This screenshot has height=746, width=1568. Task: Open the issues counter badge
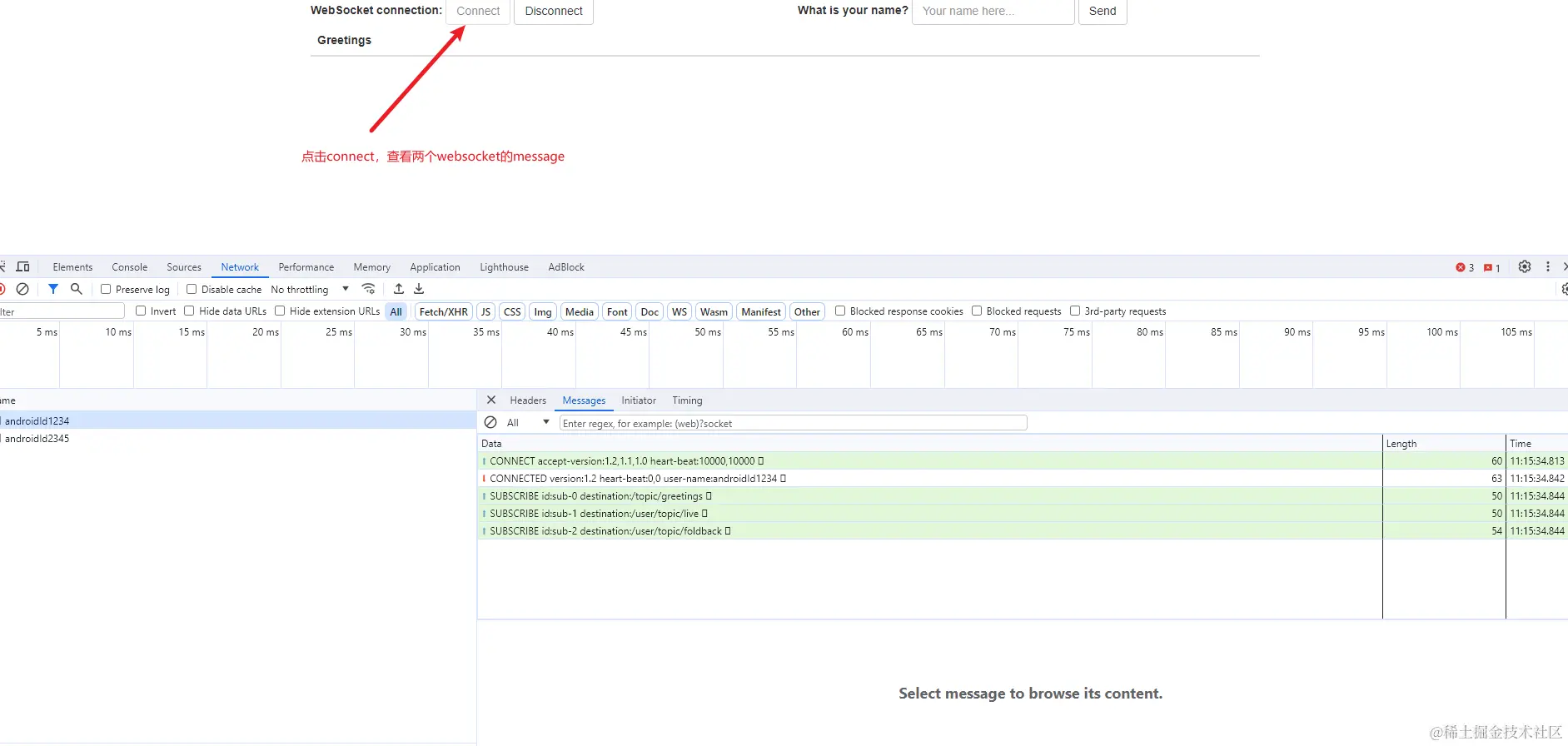coord(1492,267)
